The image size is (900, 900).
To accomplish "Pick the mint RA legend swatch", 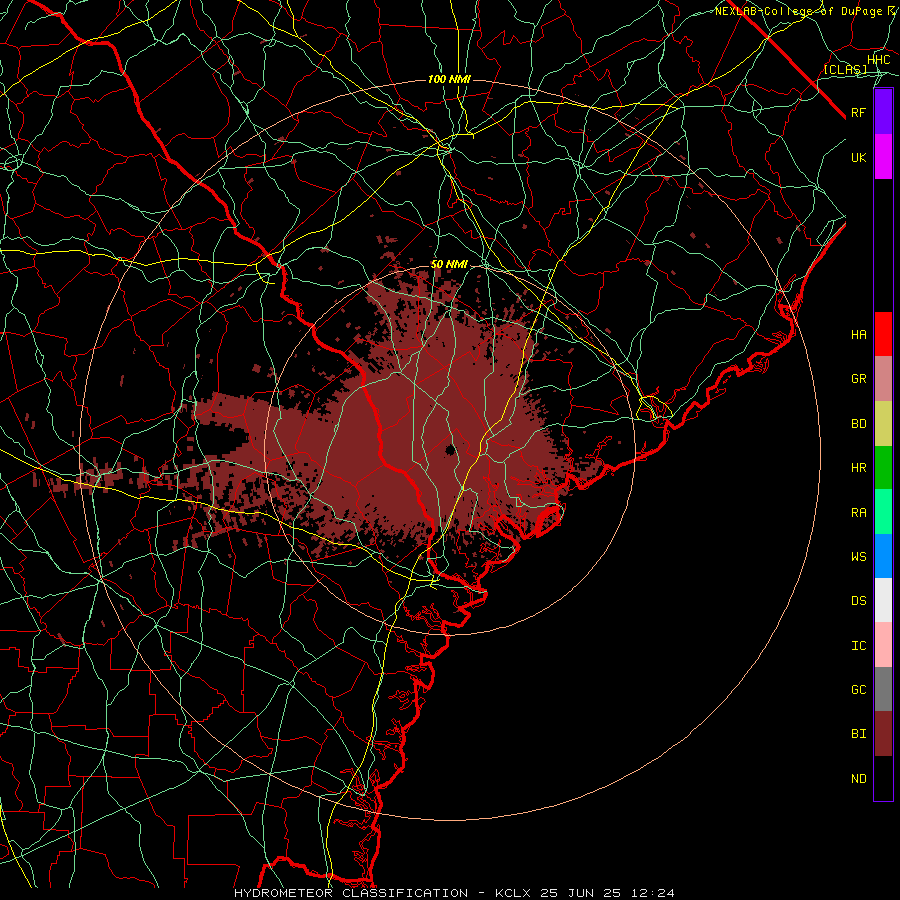I will 883,512.
